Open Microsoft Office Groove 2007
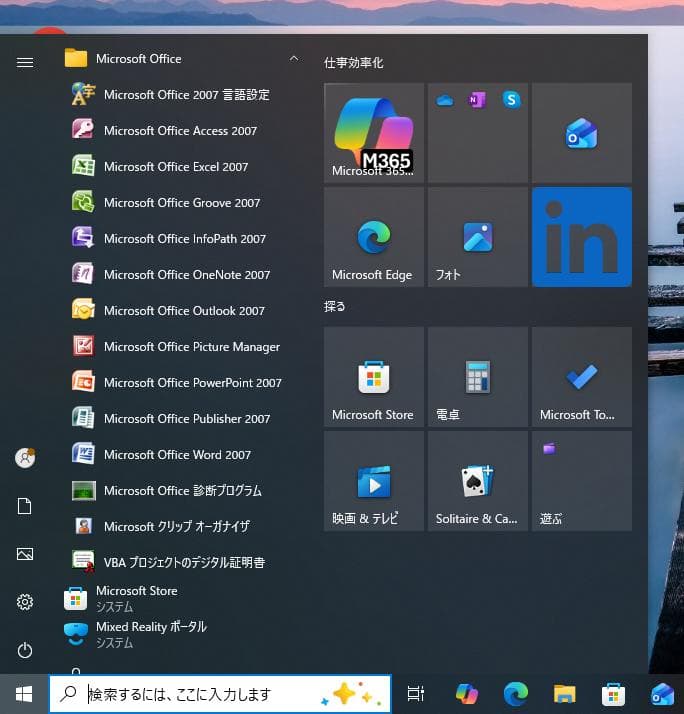 182,203
